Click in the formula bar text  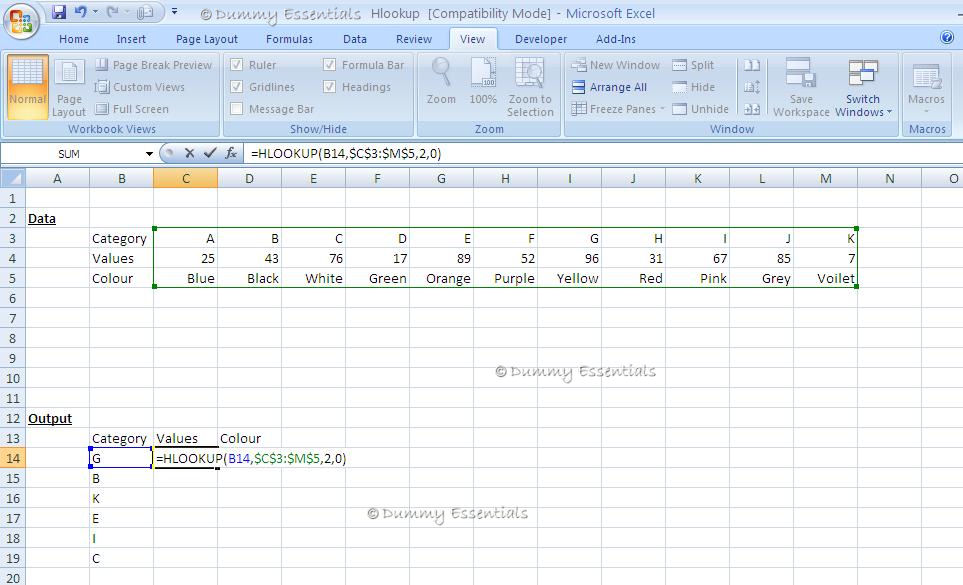coord(346,153)
